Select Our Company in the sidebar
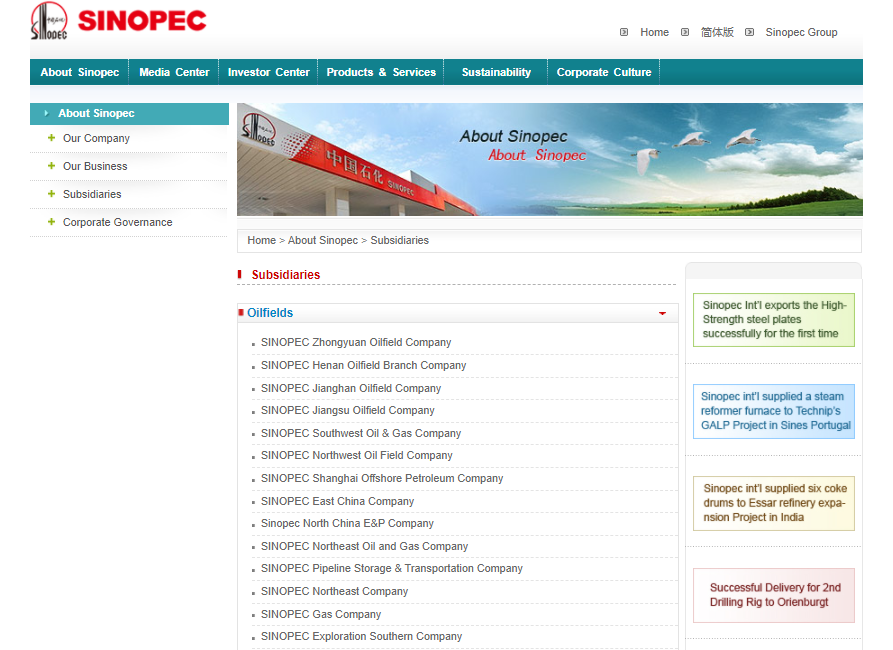This screenshot has width=893, height=650. (x=96, y=138)
